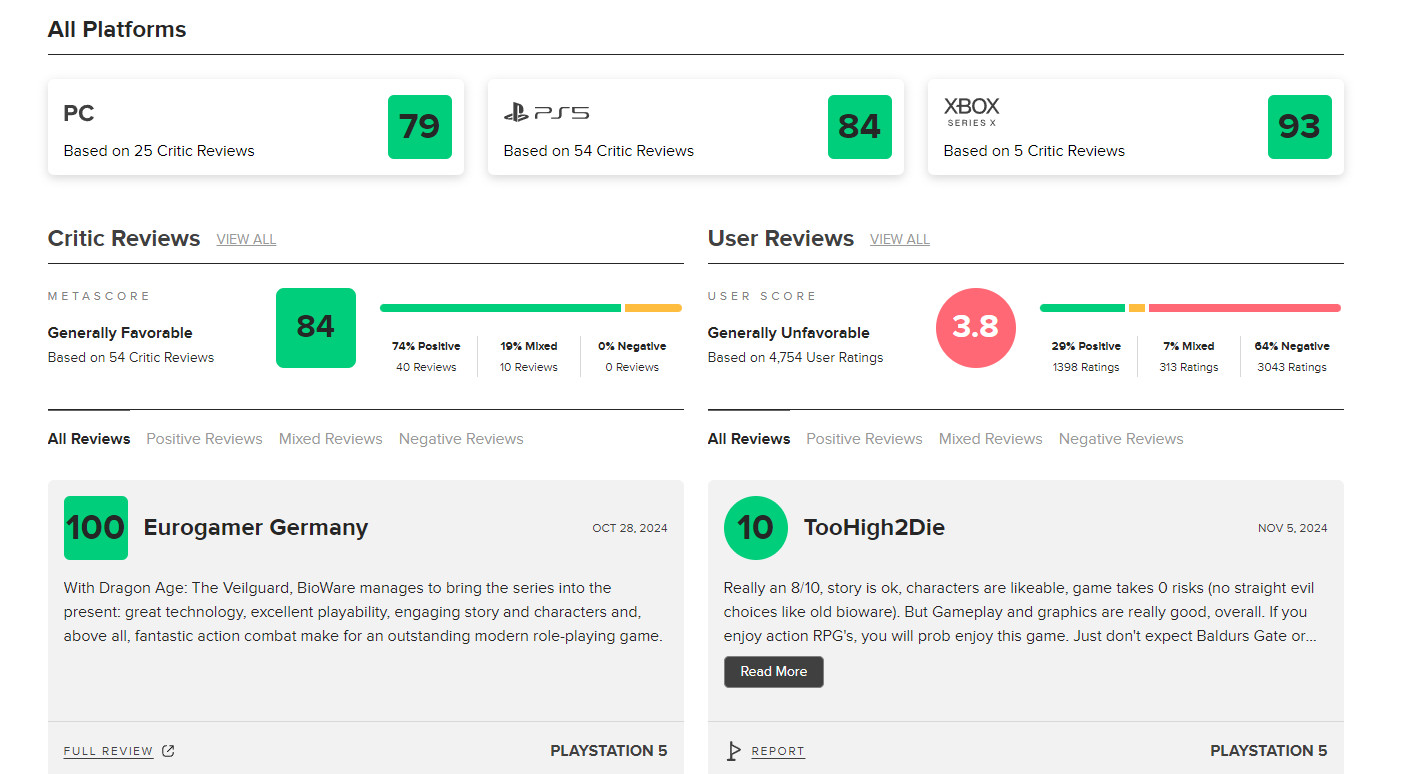The height and width of the screenshot is (774, 1417).
Task: Click 0% Negative critic stat
Action: (632, 356)
